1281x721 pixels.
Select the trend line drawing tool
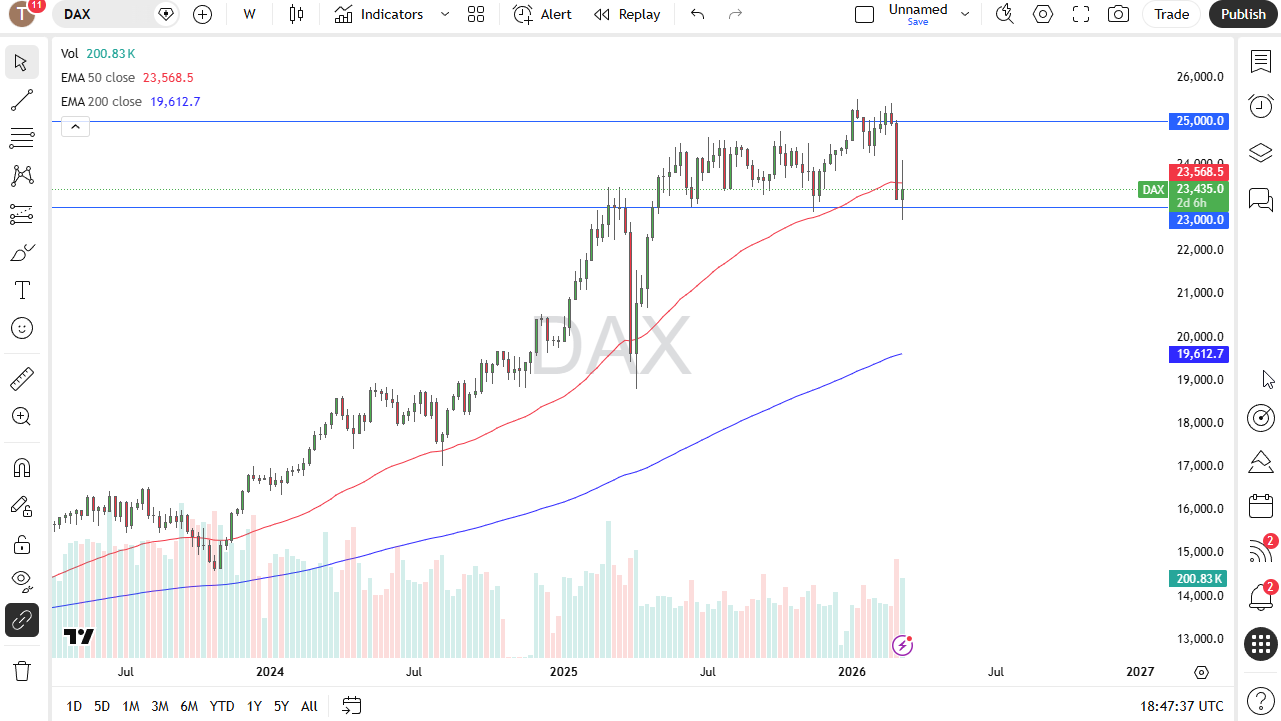click(x=21, y=100)
